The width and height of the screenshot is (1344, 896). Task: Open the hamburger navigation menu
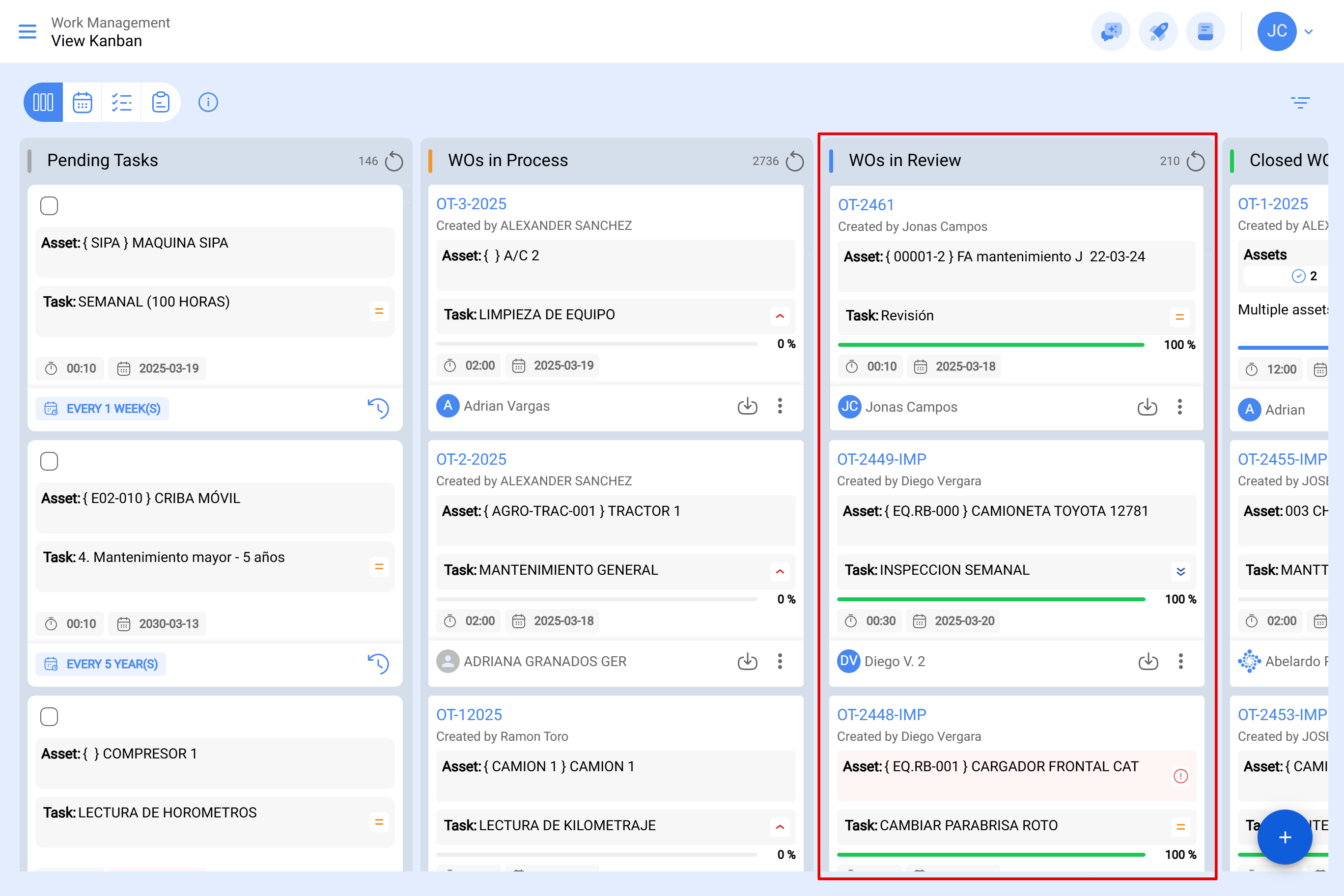[27, 31]
